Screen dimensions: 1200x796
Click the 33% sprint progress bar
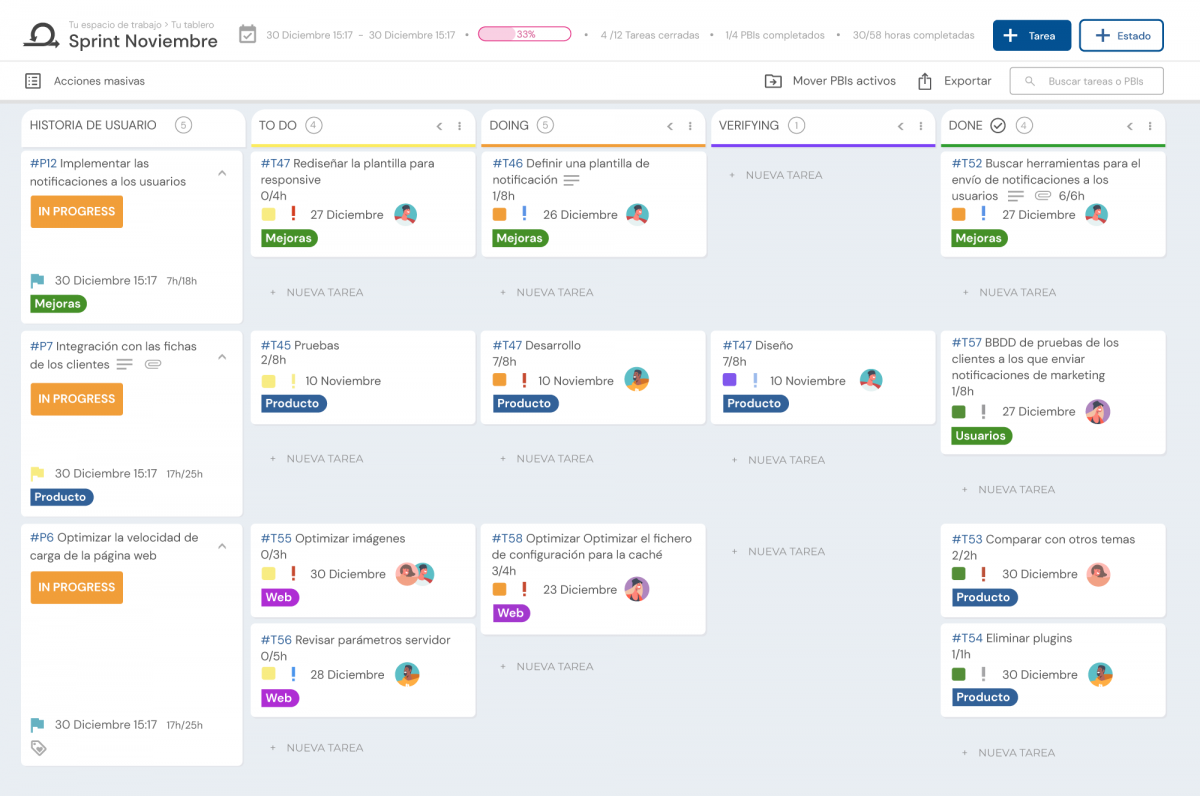click(x=525, y=33)
